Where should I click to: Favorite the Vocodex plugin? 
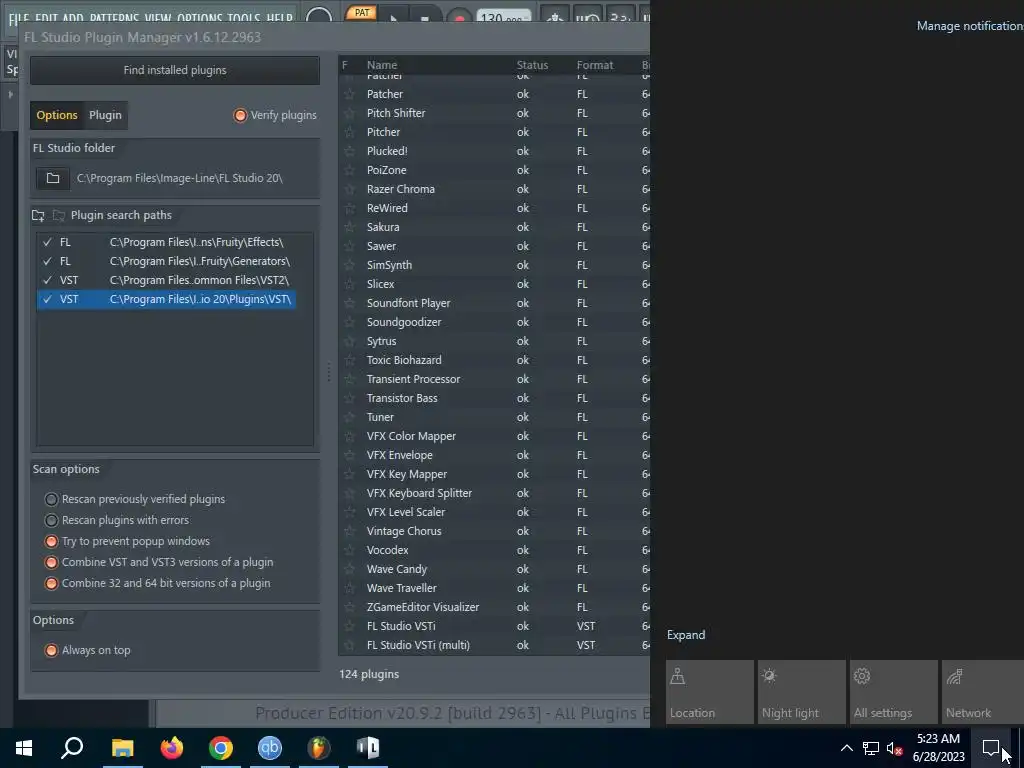pyautogui.click(x=349, y=550)
